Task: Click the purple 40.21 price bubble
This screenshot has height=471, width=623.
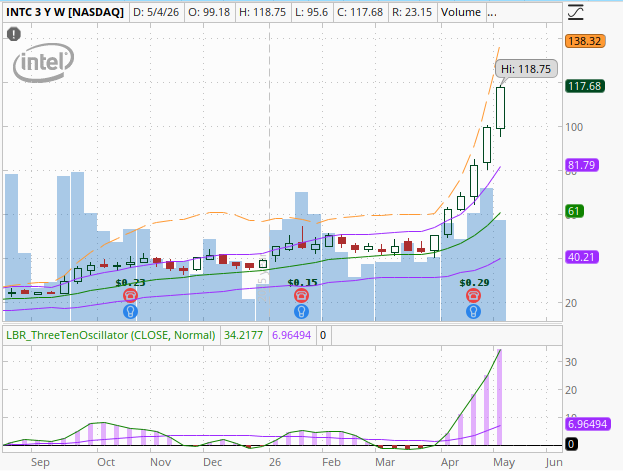Action: click(582, 257)
